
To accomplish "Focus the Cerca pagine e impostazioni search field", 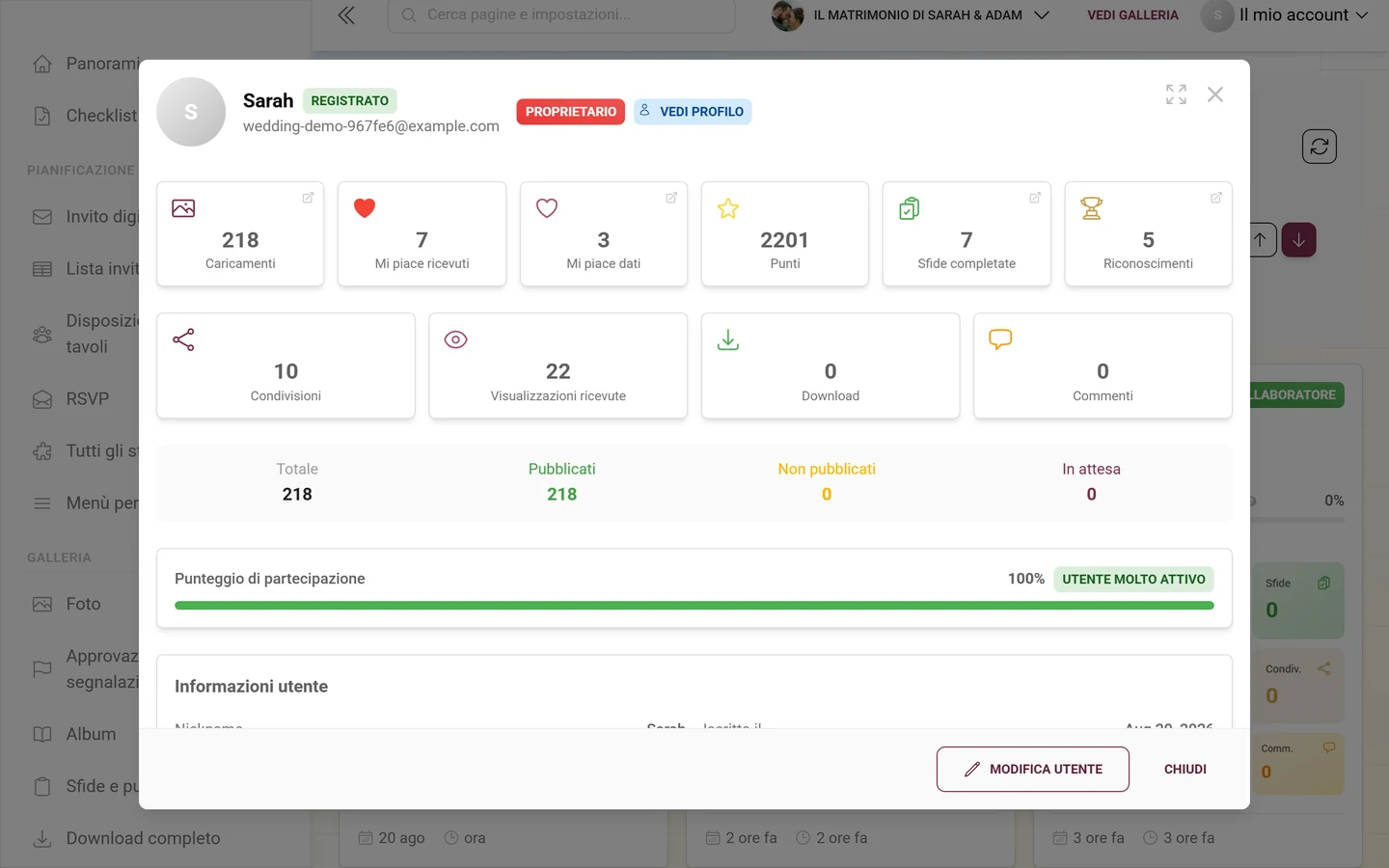I will coord(561,15).
